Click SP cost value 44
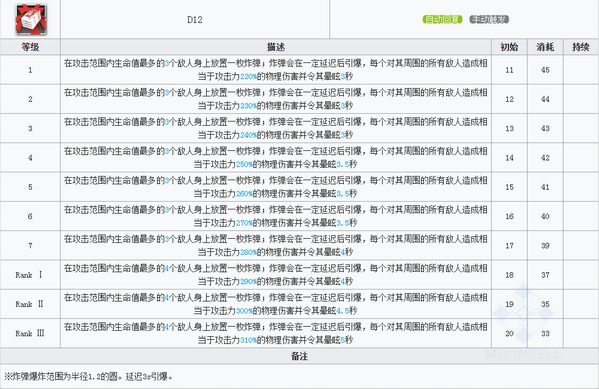The width and height of the screenshot is (599, 389). pos(545,99)
